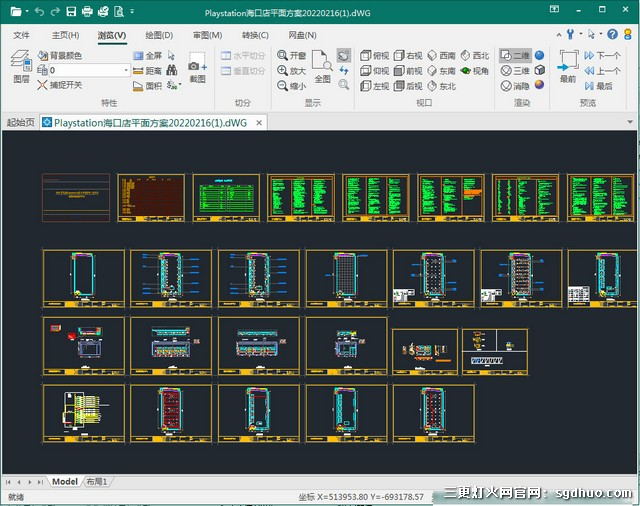Select 西北 northwest isometric view
640x506 pixels.
pos(475,55)
